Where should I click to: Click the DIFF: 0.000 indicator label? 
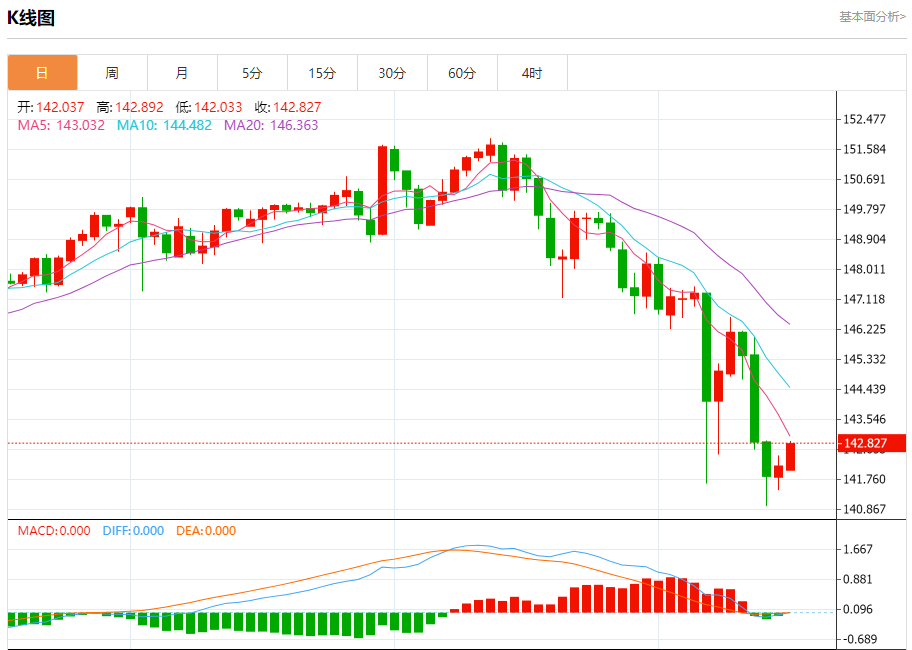click(x=133, y=531)
